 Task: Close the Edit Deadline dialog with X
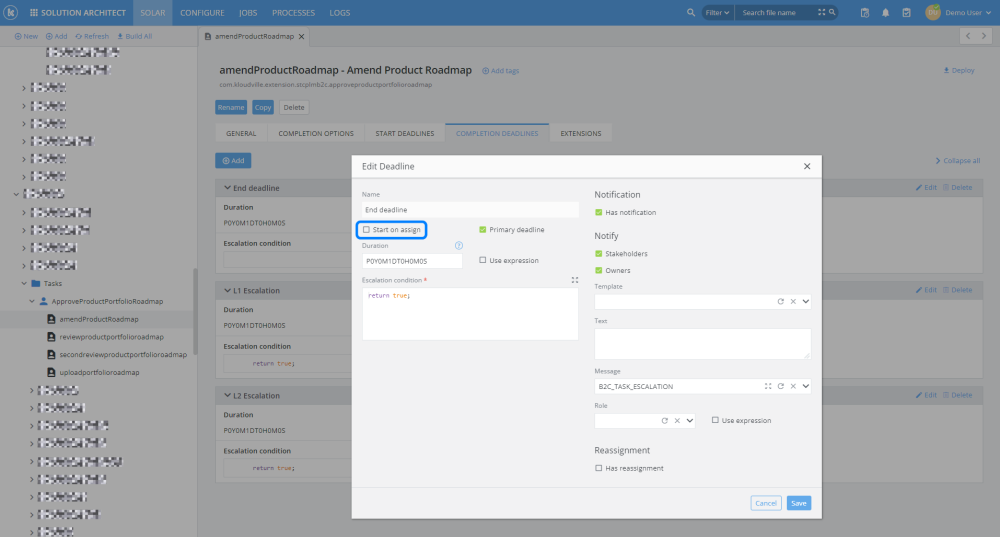(807, 166)
